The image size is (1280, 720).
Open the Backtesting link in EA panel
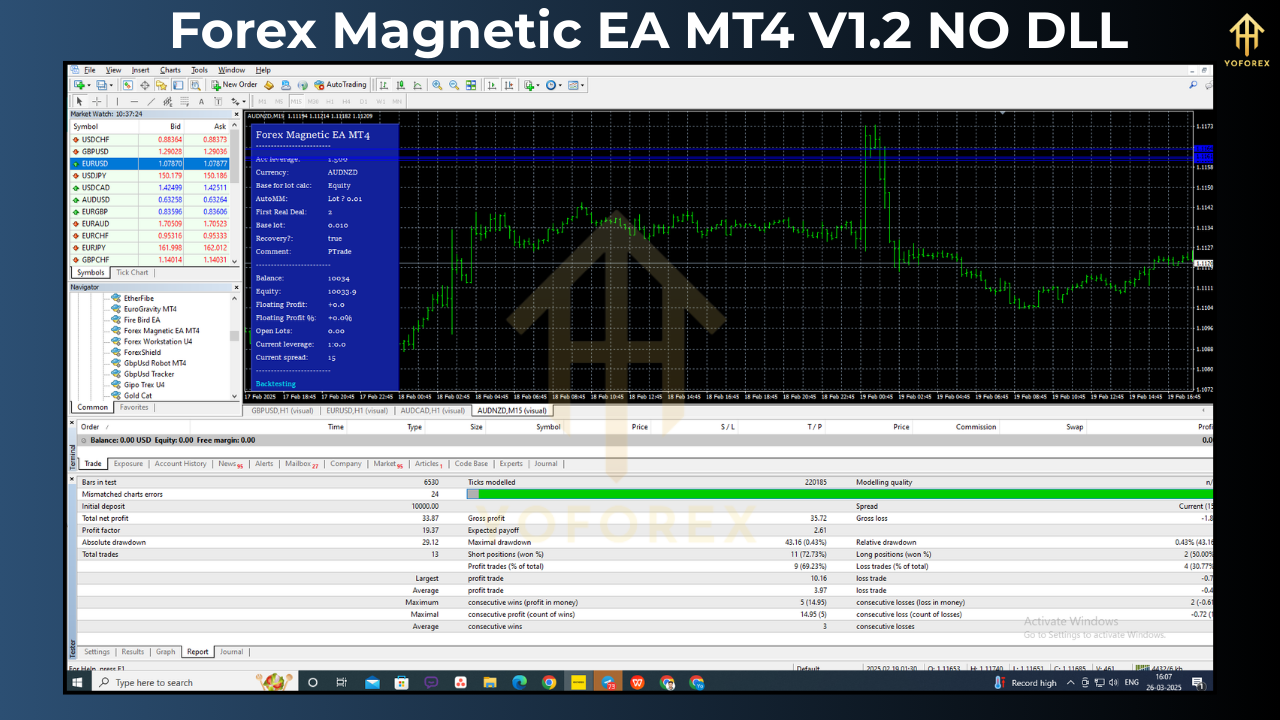pyautogui.click(x=275, y=383)
